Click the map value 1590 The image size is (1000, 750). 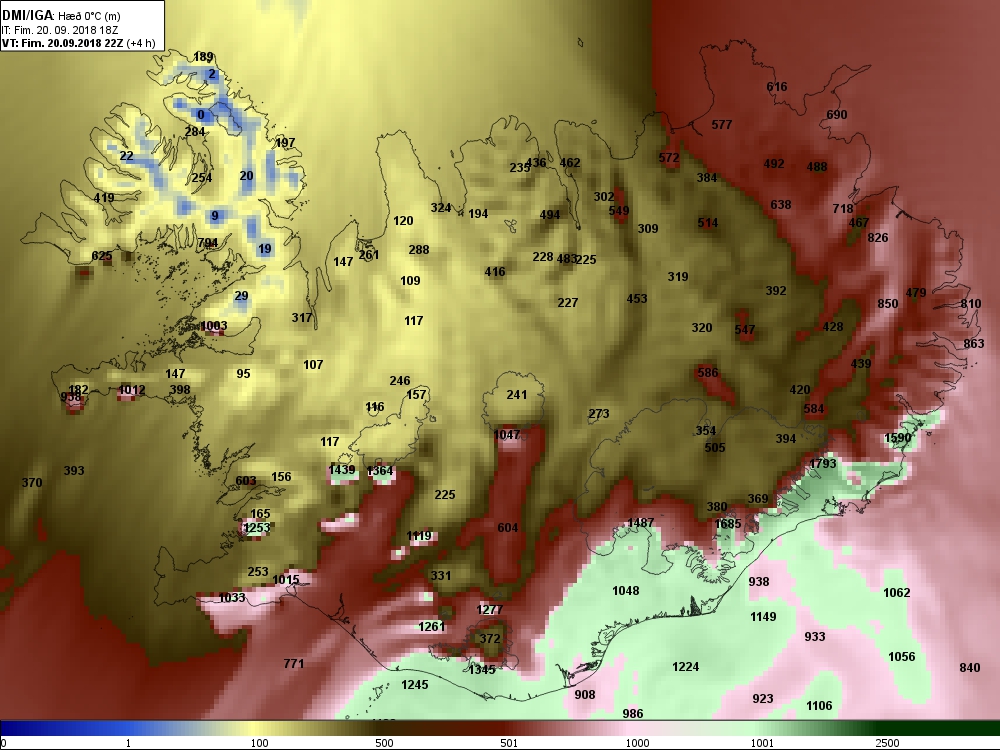click(x=898, y=438)
